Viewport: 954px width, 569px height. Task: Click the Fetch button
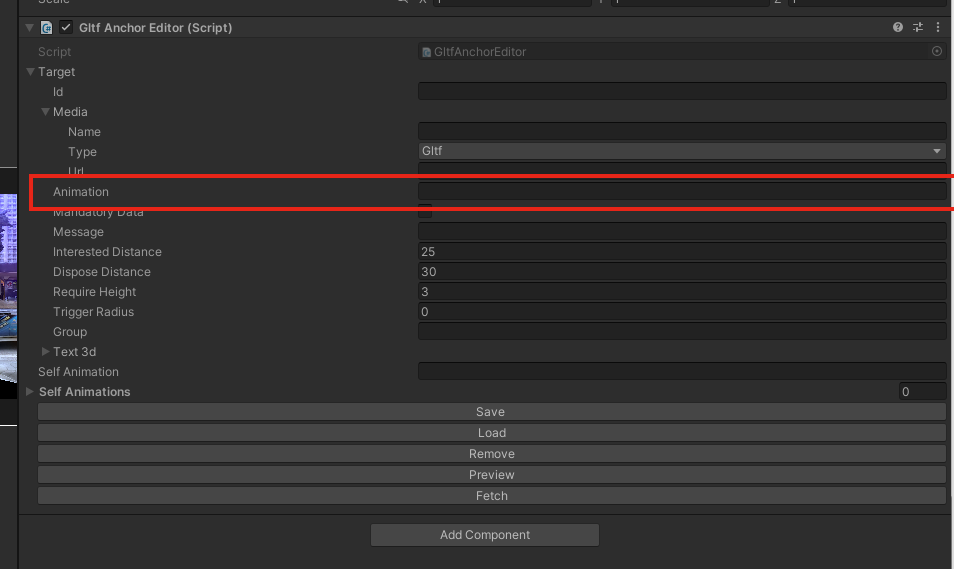point(491,496)
